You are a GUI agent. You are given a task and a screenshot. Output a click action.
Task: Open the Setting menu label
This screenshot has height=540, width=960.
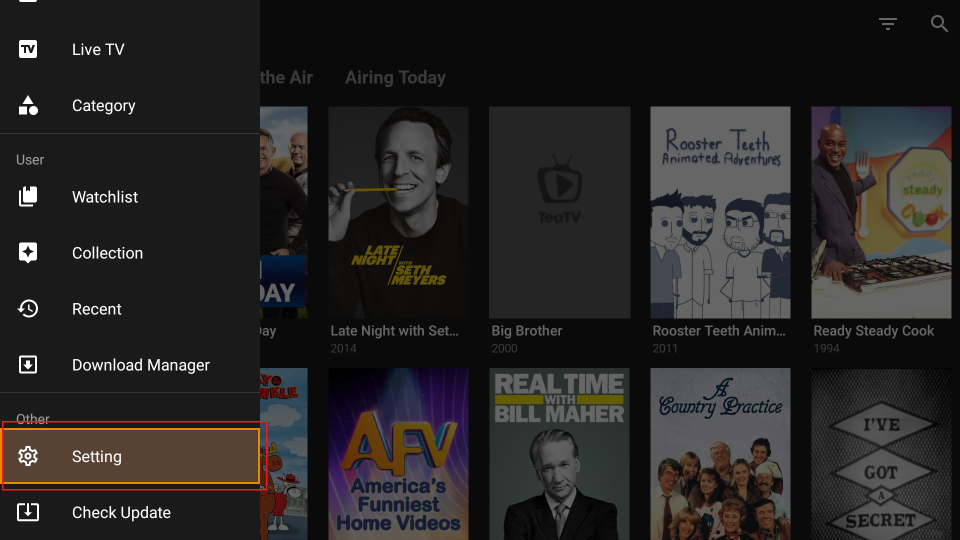click(97, 457)
